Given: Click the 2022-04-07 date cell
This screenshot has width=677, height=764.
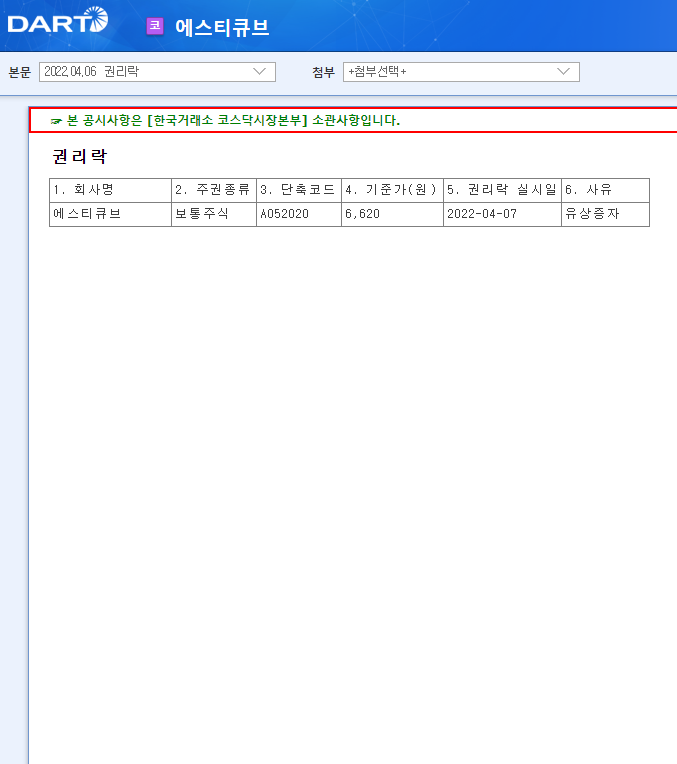Looking at the screenshot, I should pyautogui.click(x=503, y=214).
